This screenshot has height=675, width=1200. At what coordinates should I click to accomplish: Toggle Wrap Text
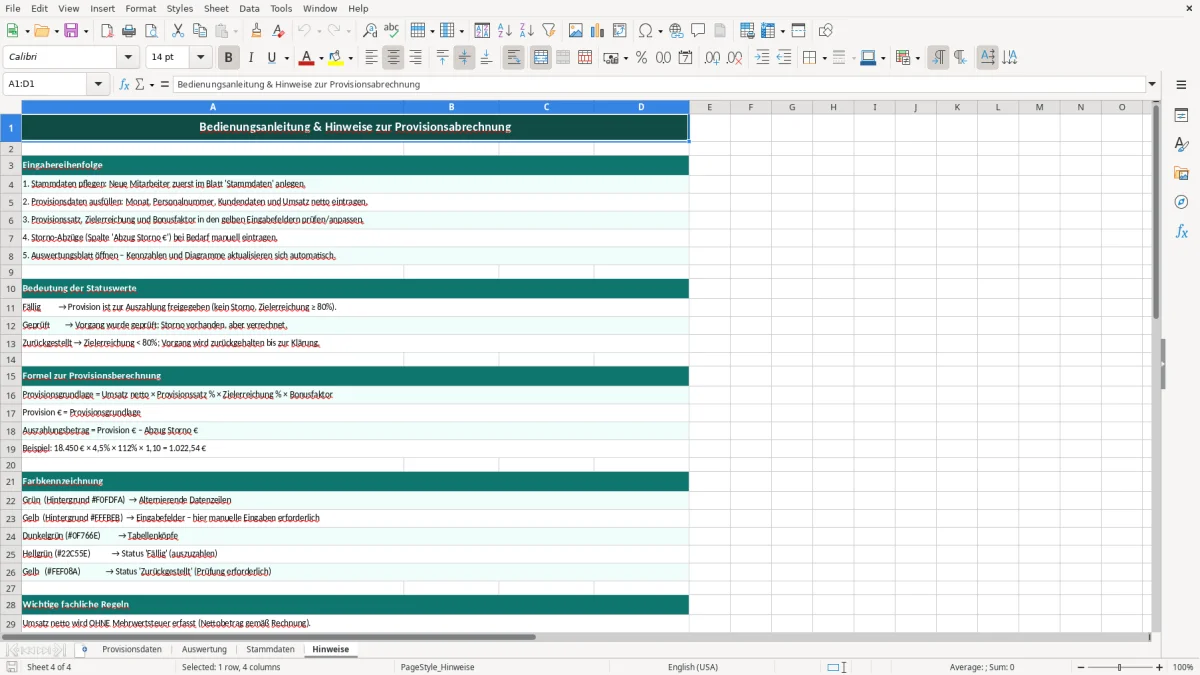pos(514,58)
